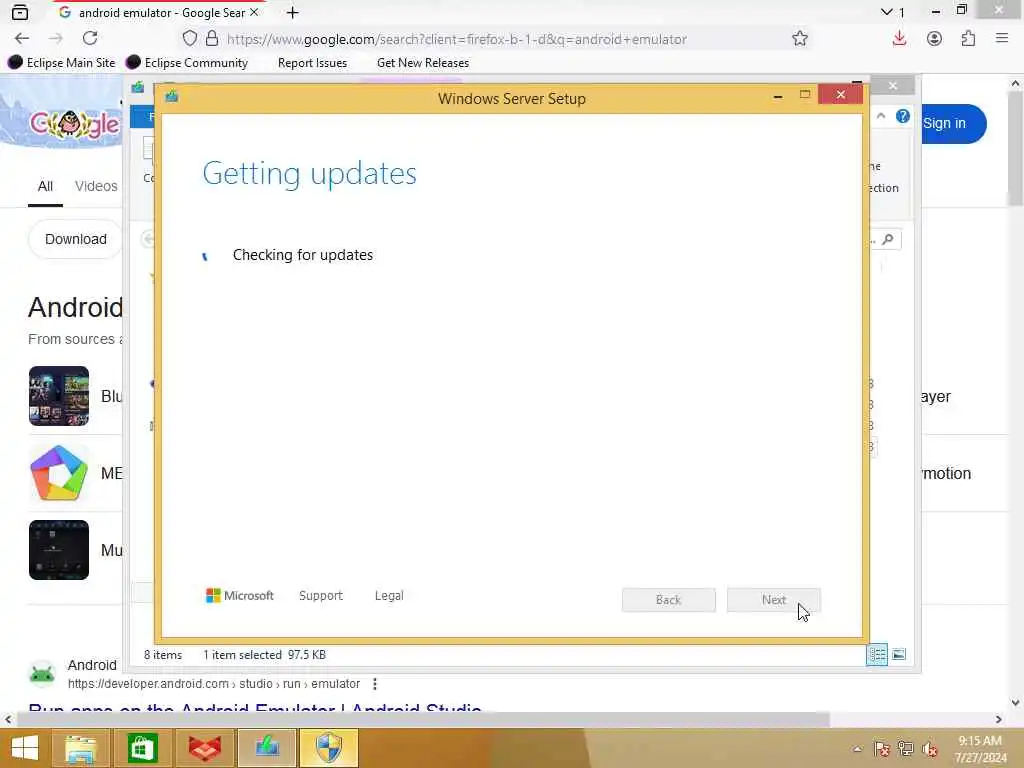Open the Windows Store taskbar icon
1024x768 pixels.
[x=143, y=748]
